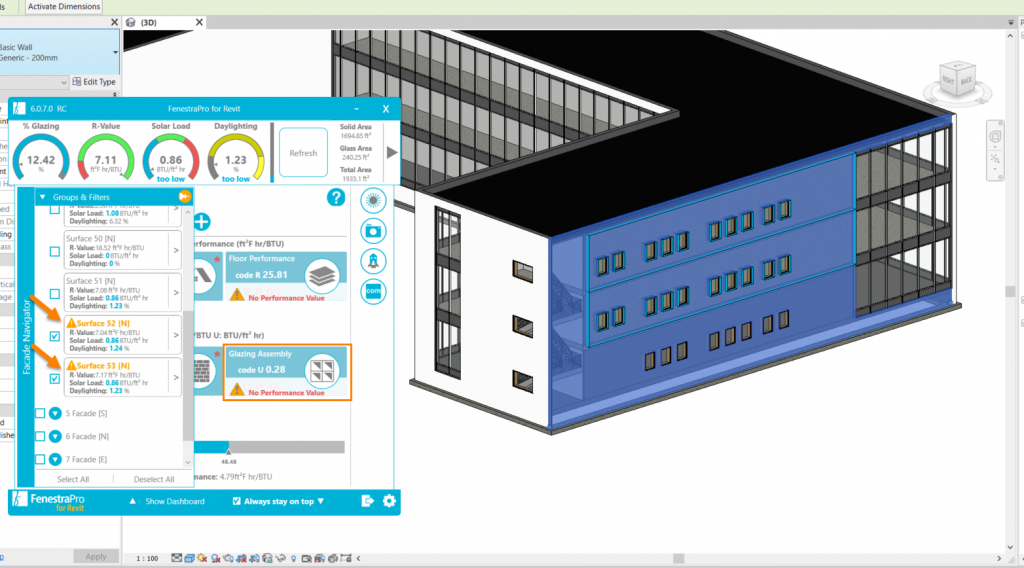1024x568 pixels.
Task: Open the navigation steering wheel
Action: (x=995, y=136)
